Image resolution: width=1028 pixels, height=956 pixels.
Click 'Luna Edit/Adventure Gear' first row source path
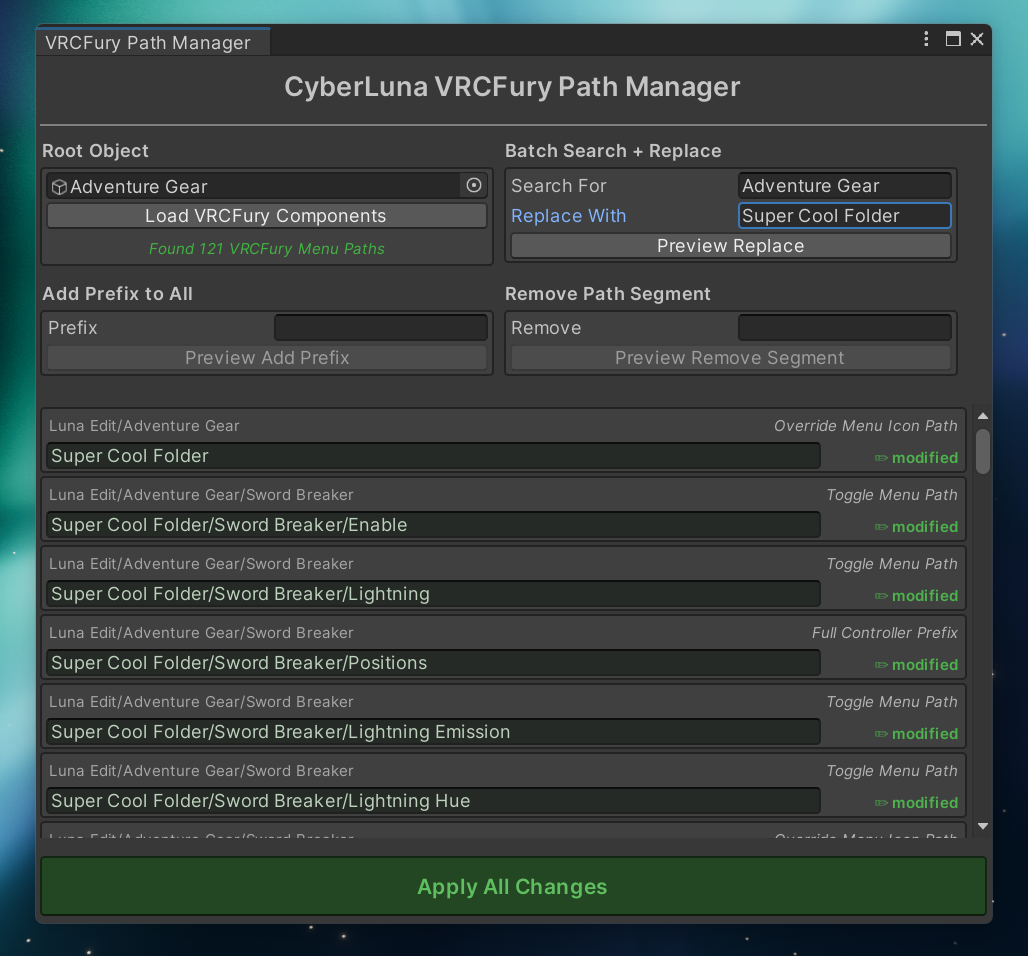pos(144,426)
